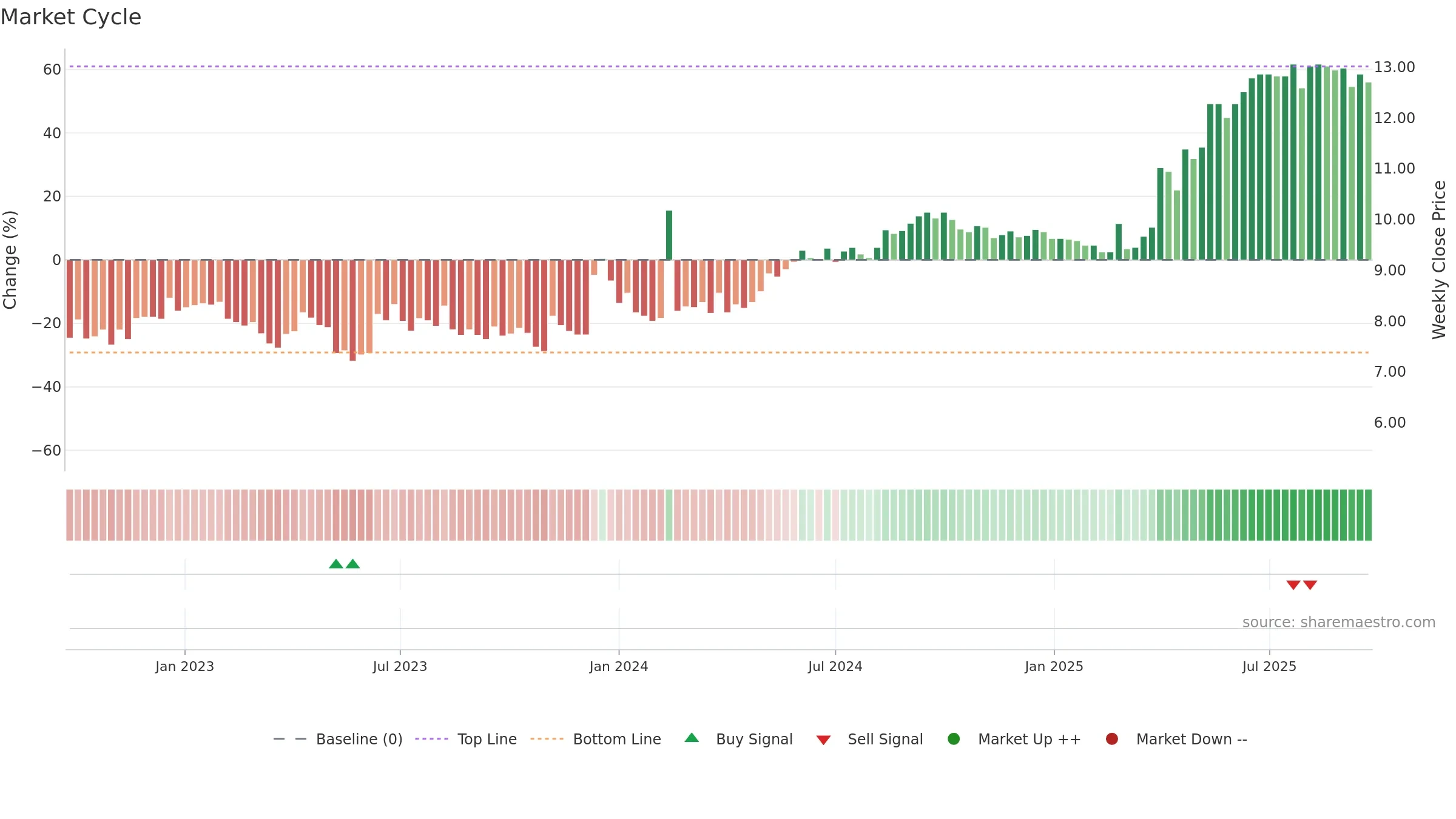The width and height of the screenshot is (1456, 819).
Task: Click the source: sharemaestro.com text
Action: pos(1339,622)
